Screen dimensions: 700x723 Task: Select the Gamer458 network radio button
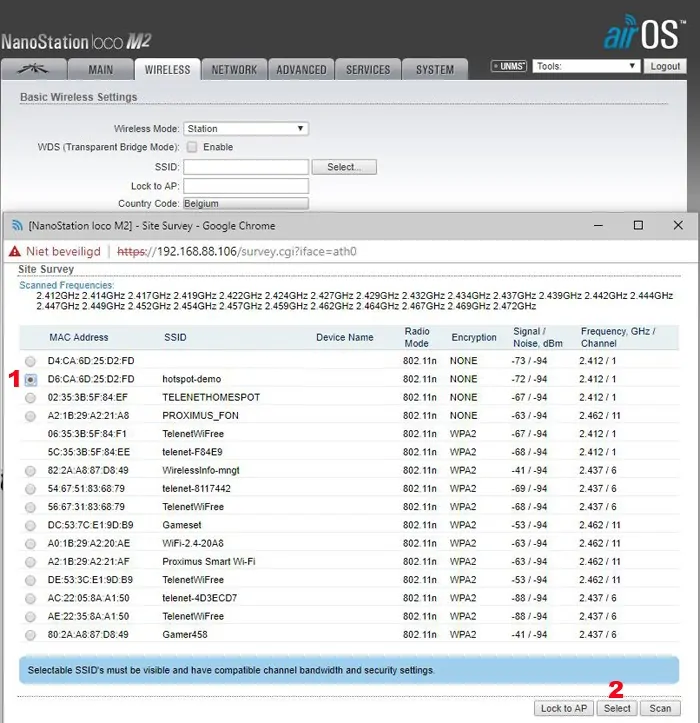tap(31, 635)
